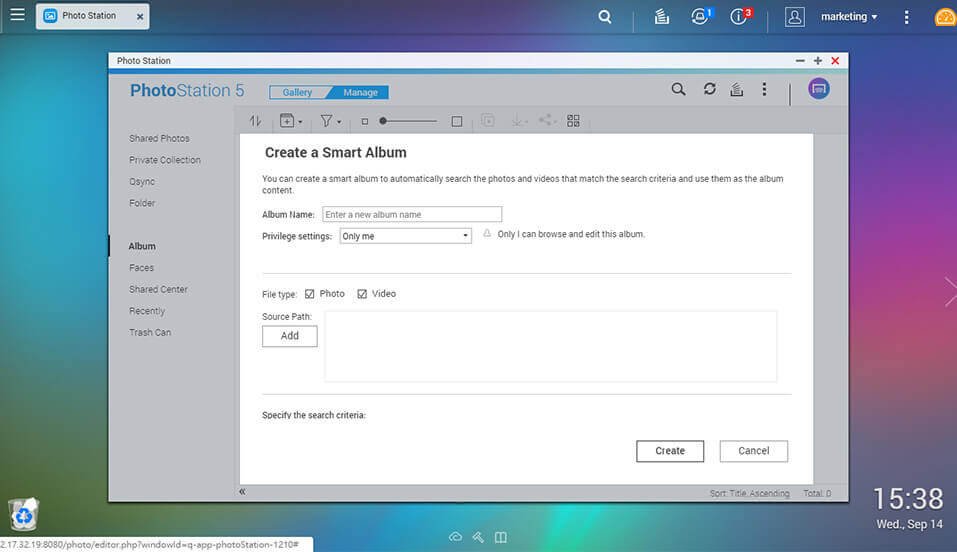
Task: Open Faces in sidebar
Action: 142,267
